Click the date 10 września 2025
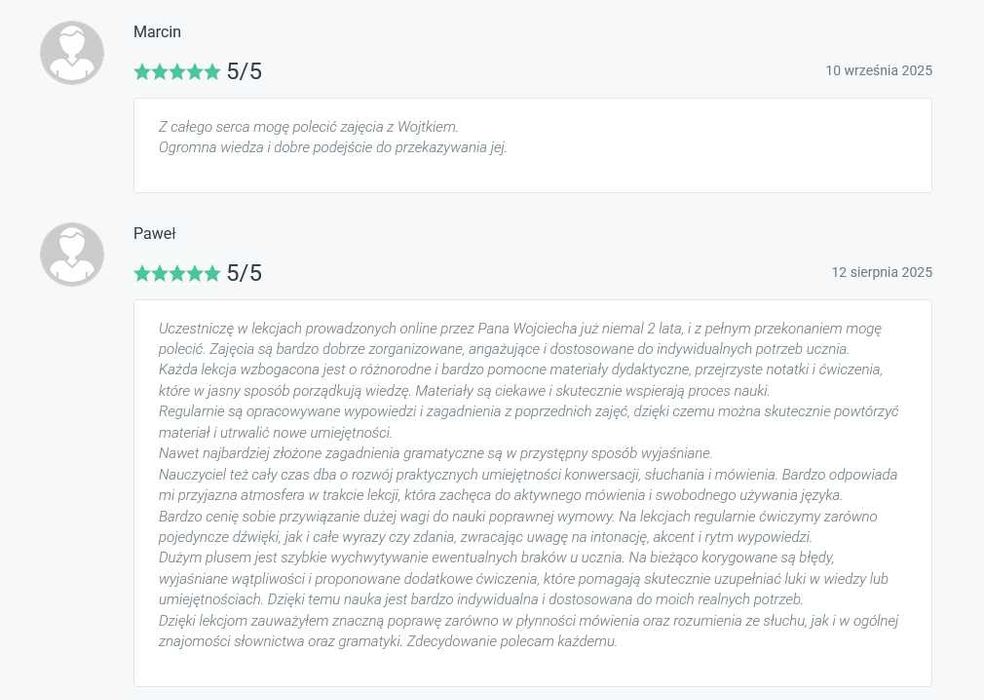Viewport: 984px width, 700px height. click(878, 71)
